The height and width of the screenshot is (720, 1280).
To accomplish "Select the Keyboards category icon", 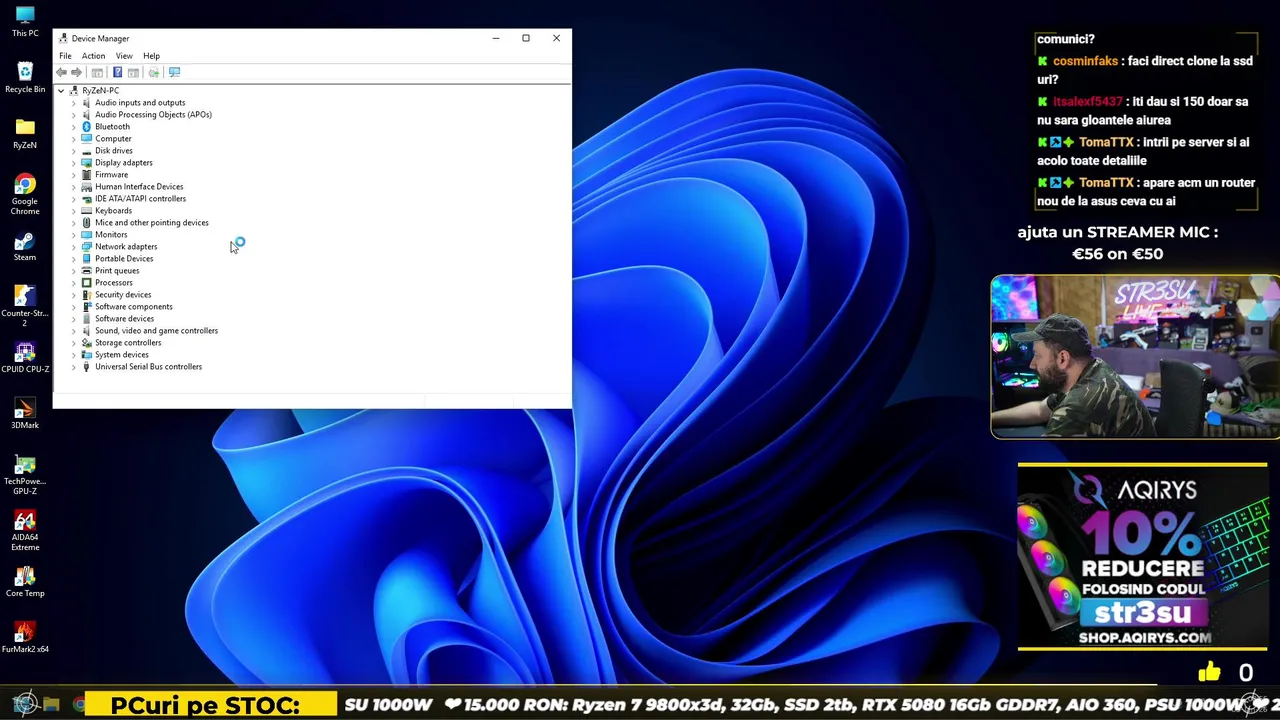I will point(86,211).
